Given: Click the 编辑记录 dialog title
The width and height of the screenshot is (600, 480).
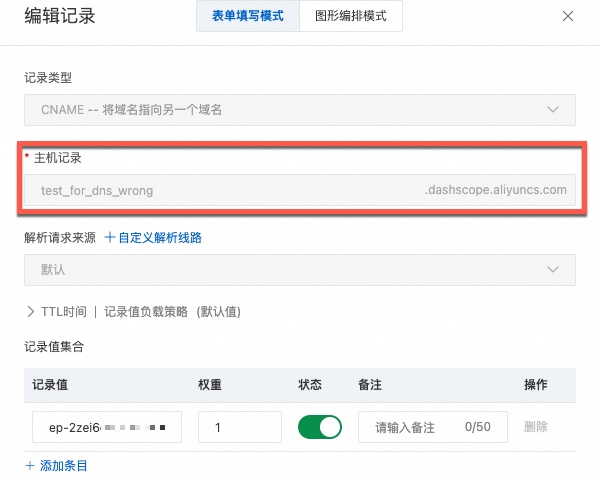Looking at the screenshot, I should pos(60,16).
